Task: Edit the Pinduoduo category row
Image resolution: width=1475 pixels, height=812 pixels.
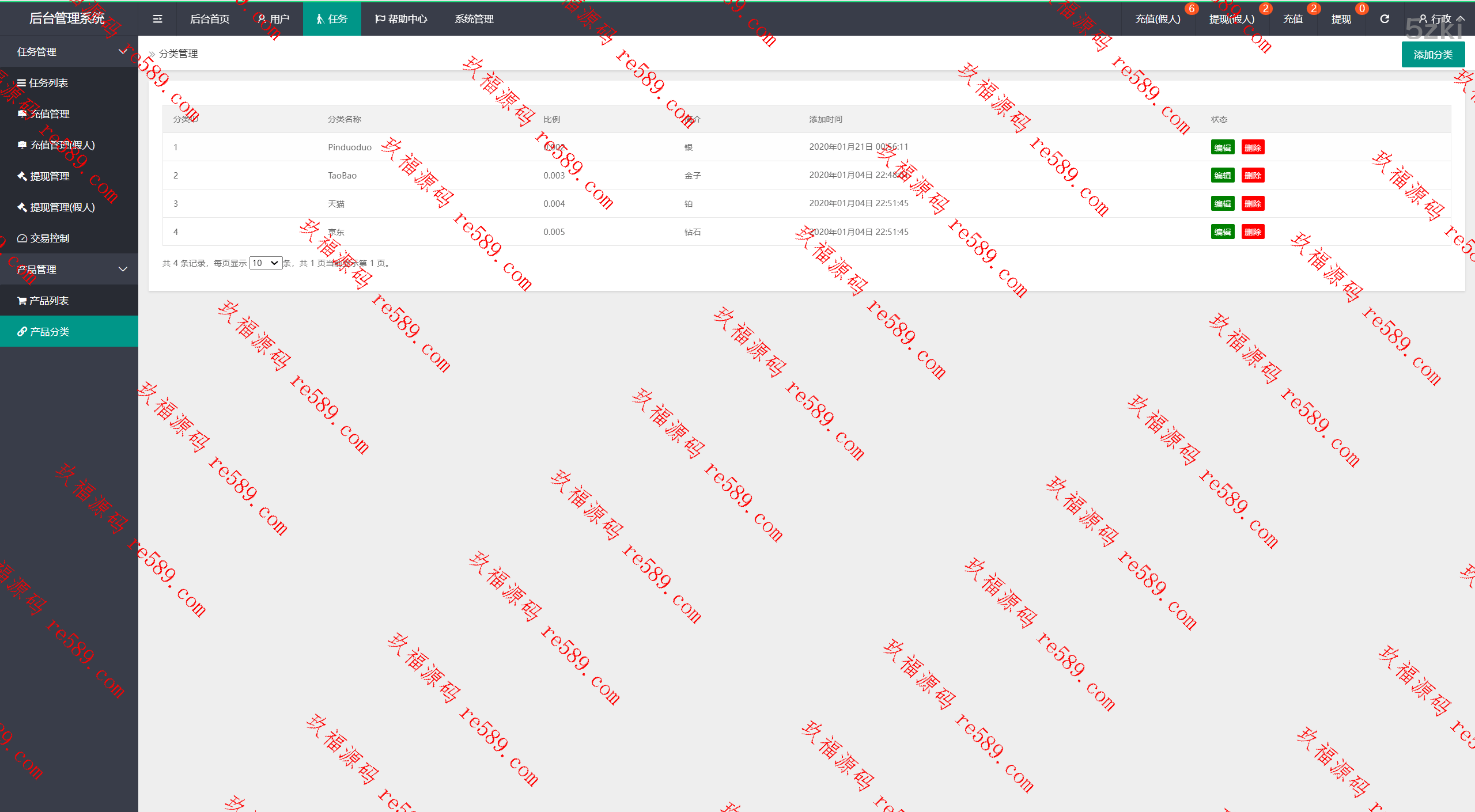Action: tap(1222, 147)
